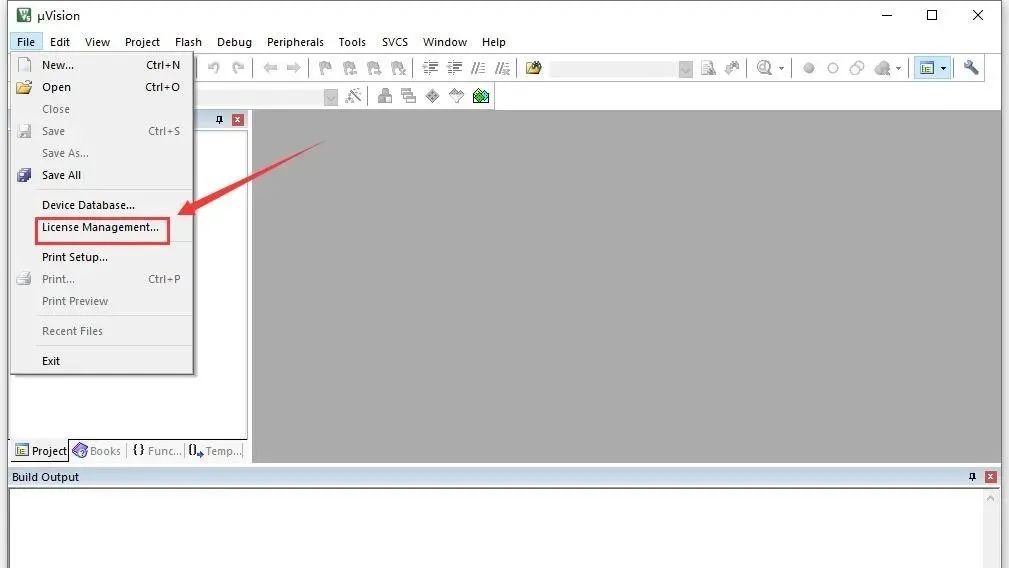The height and width of the screenshot is (568, 1009).
Task: Select Print Setup... menu entry
Action: click(102, 257)
